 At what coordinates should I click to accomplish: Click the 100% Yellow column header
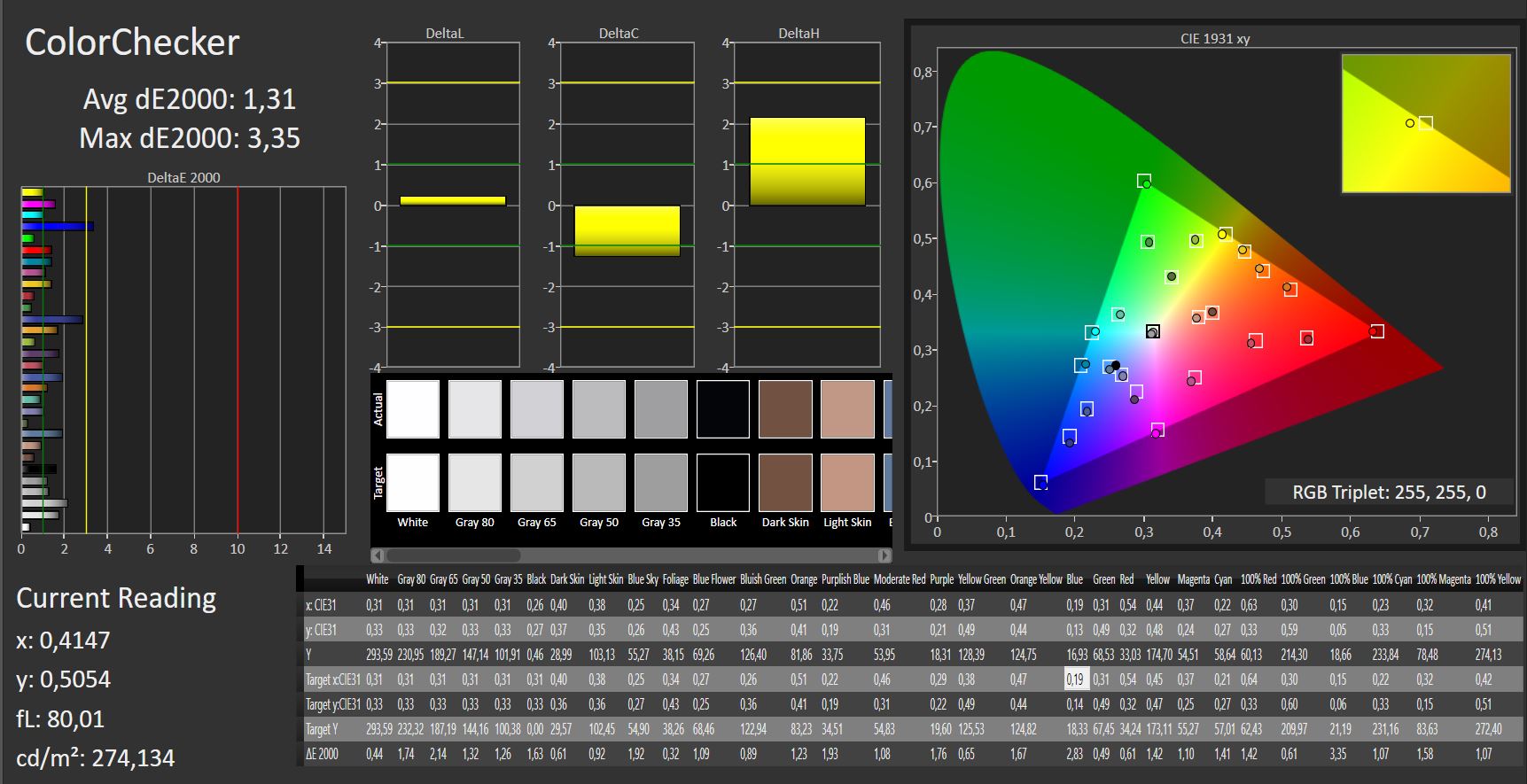pos(1498,579)
